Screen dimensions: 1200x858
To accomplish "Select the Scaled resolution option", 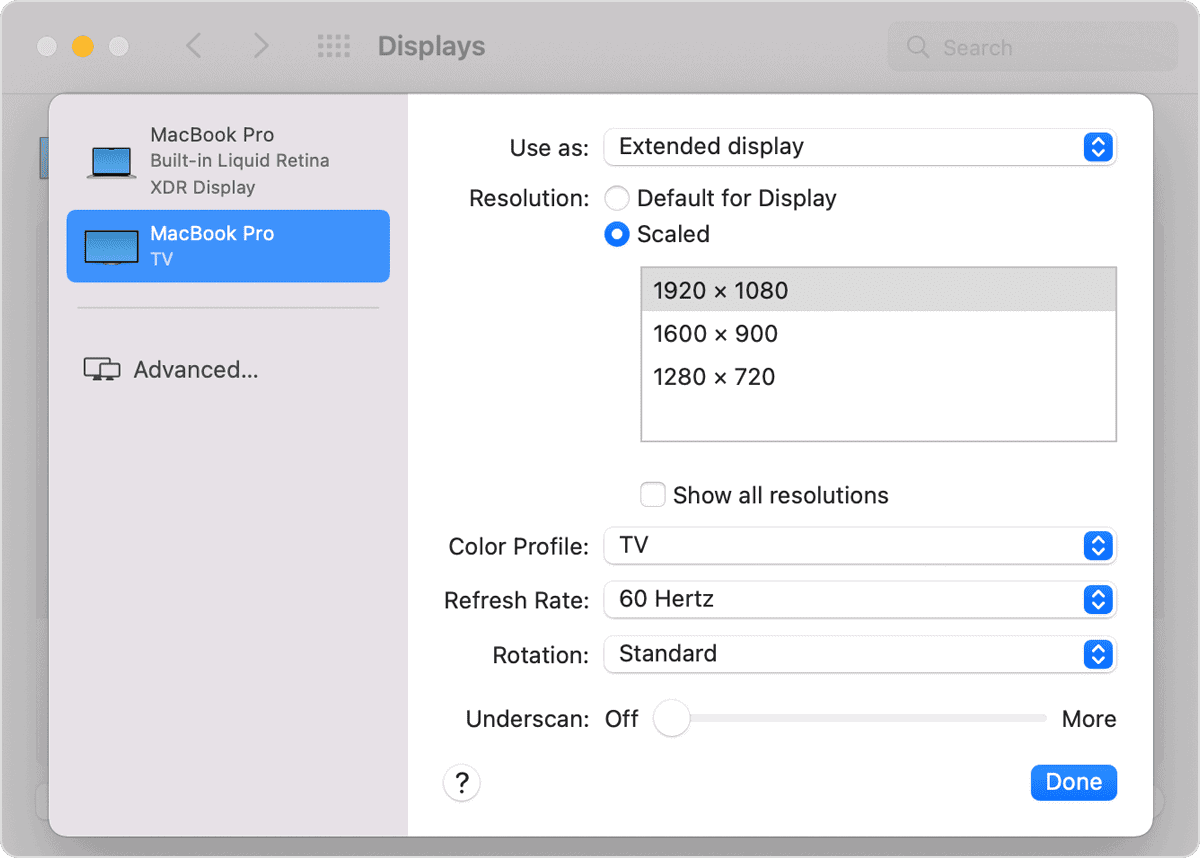I will 617,234.
